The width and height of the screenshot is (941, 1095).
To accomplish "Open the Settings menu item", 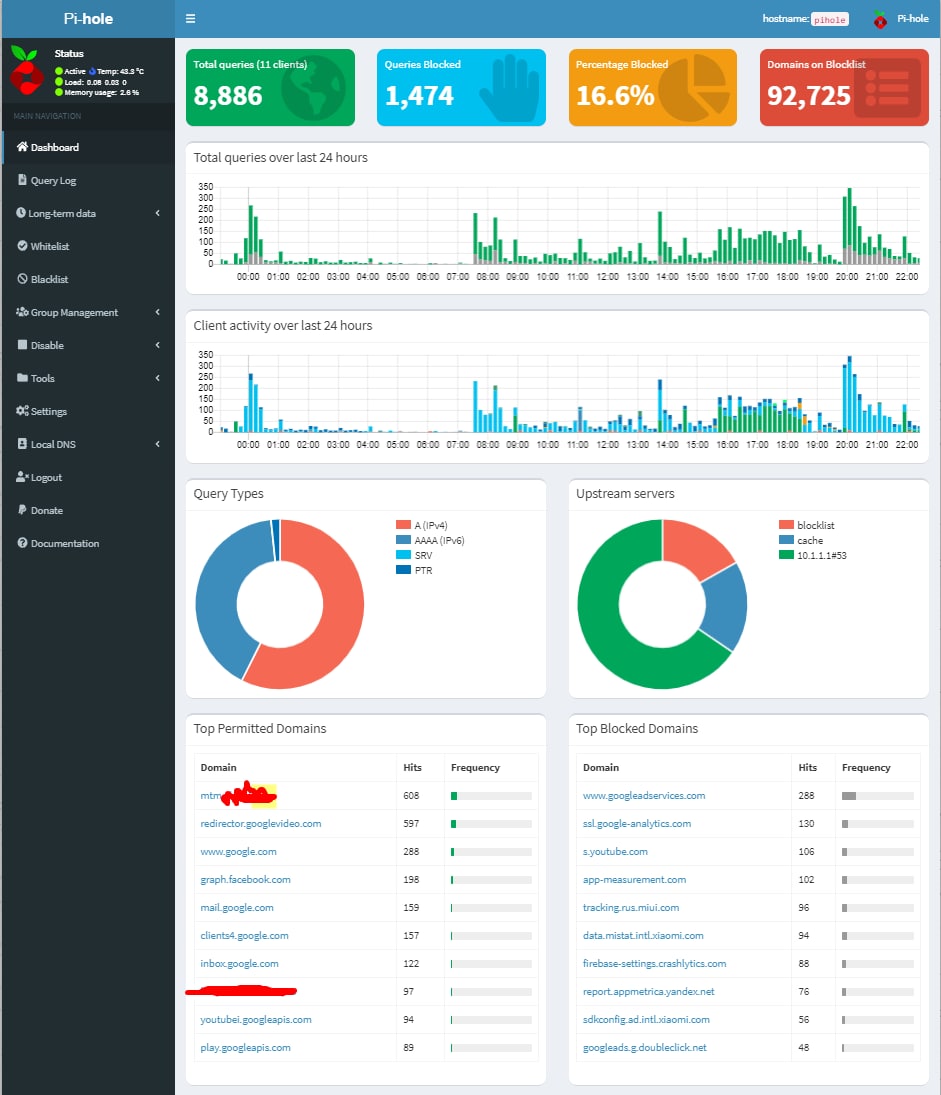I will coord(88,411).
